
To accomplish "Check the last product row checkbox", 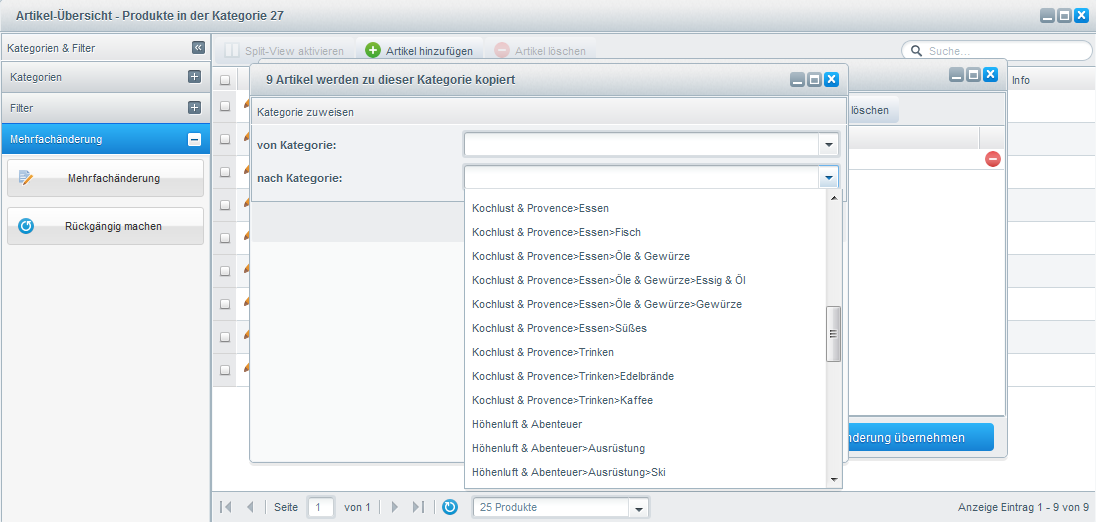I will tap(225, 370).
